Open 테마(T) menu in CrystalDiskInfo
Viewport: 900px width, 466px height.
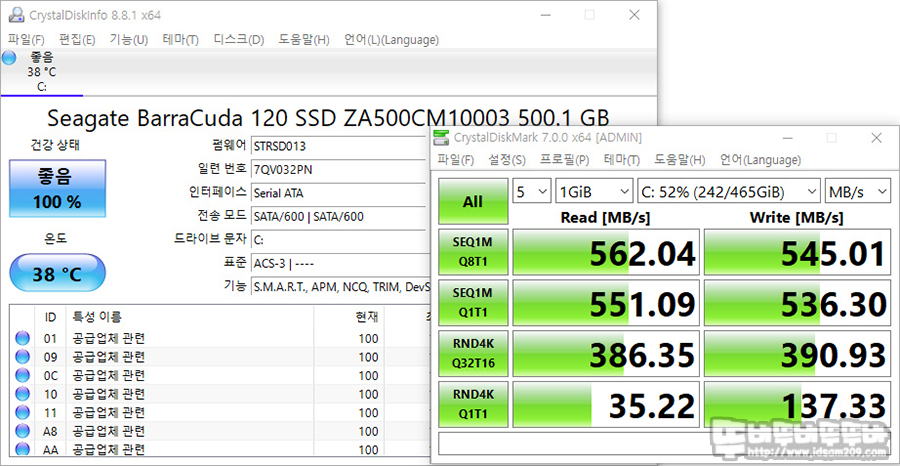pyautogui.click(x=181, y=40)
